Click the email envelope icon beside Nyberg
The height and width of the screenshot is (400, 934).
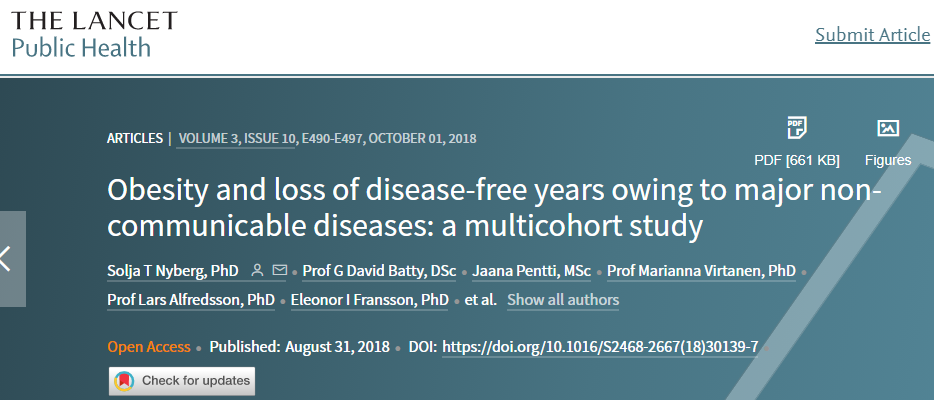pyautogui.click(x=279, y=270)
